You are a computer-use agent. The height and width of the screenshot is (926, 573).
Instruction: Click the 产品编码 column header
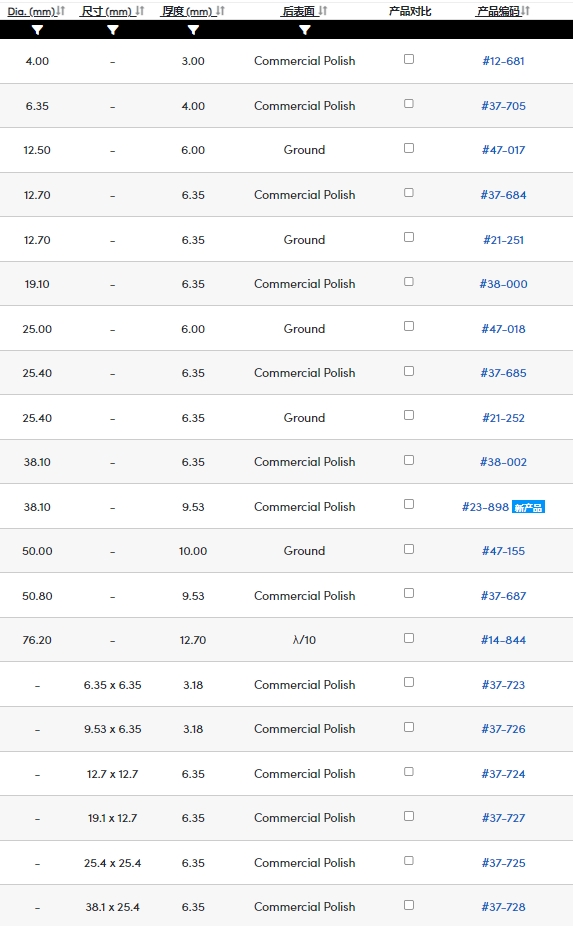499,11
